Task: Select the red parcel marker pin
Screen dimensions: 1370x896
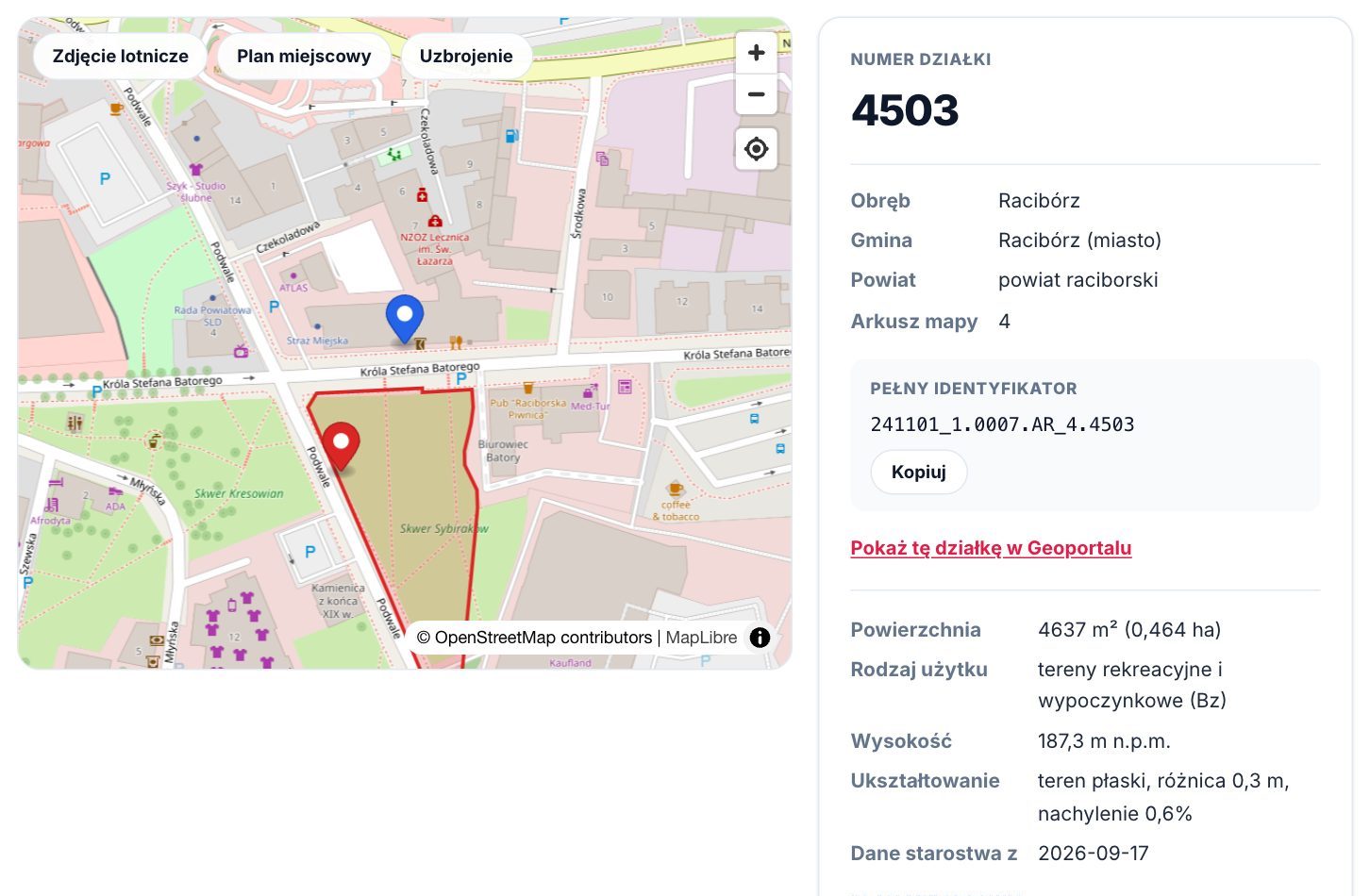Action: tap(341, 445)
